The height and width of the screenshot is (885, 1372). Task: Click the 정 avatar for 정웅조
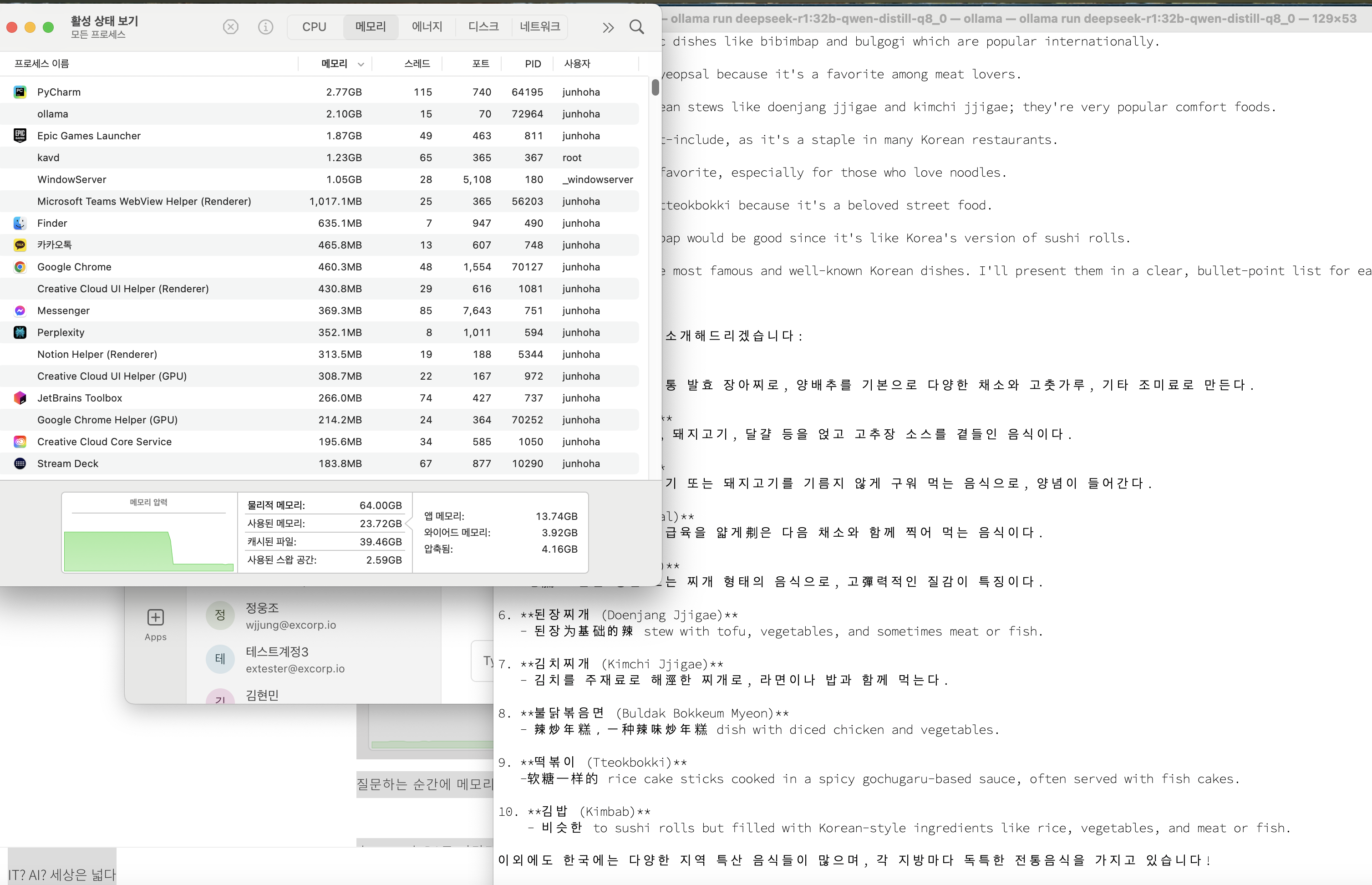[x=220, y=615]
